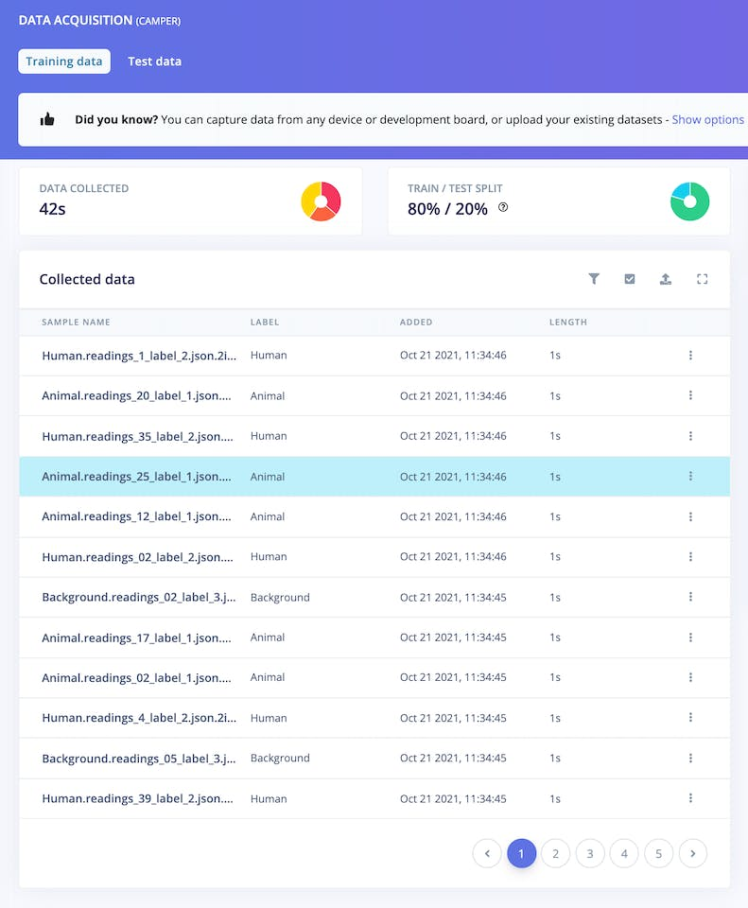Image resolution: width=748 pixels, height=908 pixels.
Task: Open the menu for Animal.readings_25_label_1 row
Action: (691, 476)
